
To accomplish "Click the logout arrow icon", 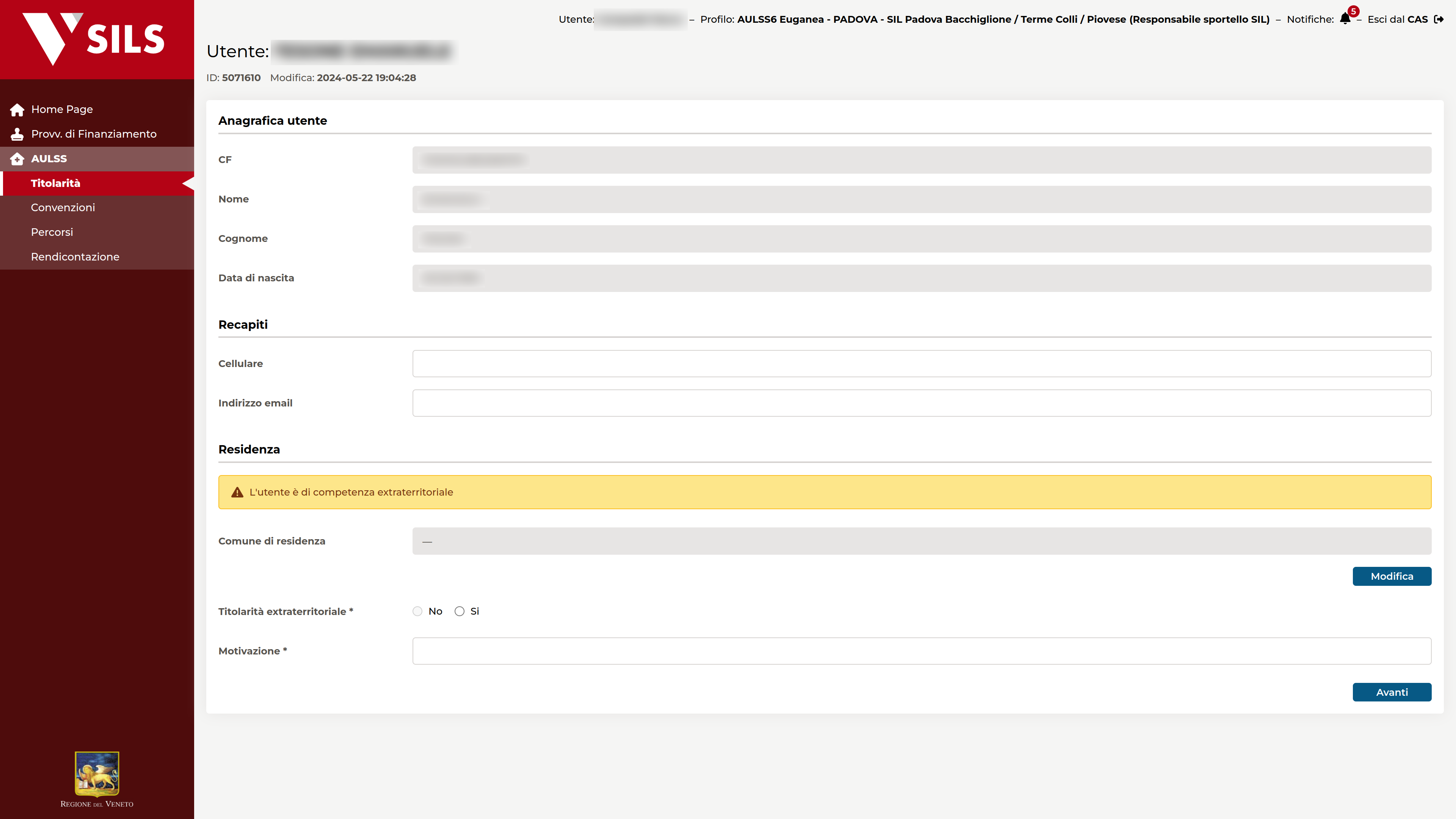I will 1439,19.
